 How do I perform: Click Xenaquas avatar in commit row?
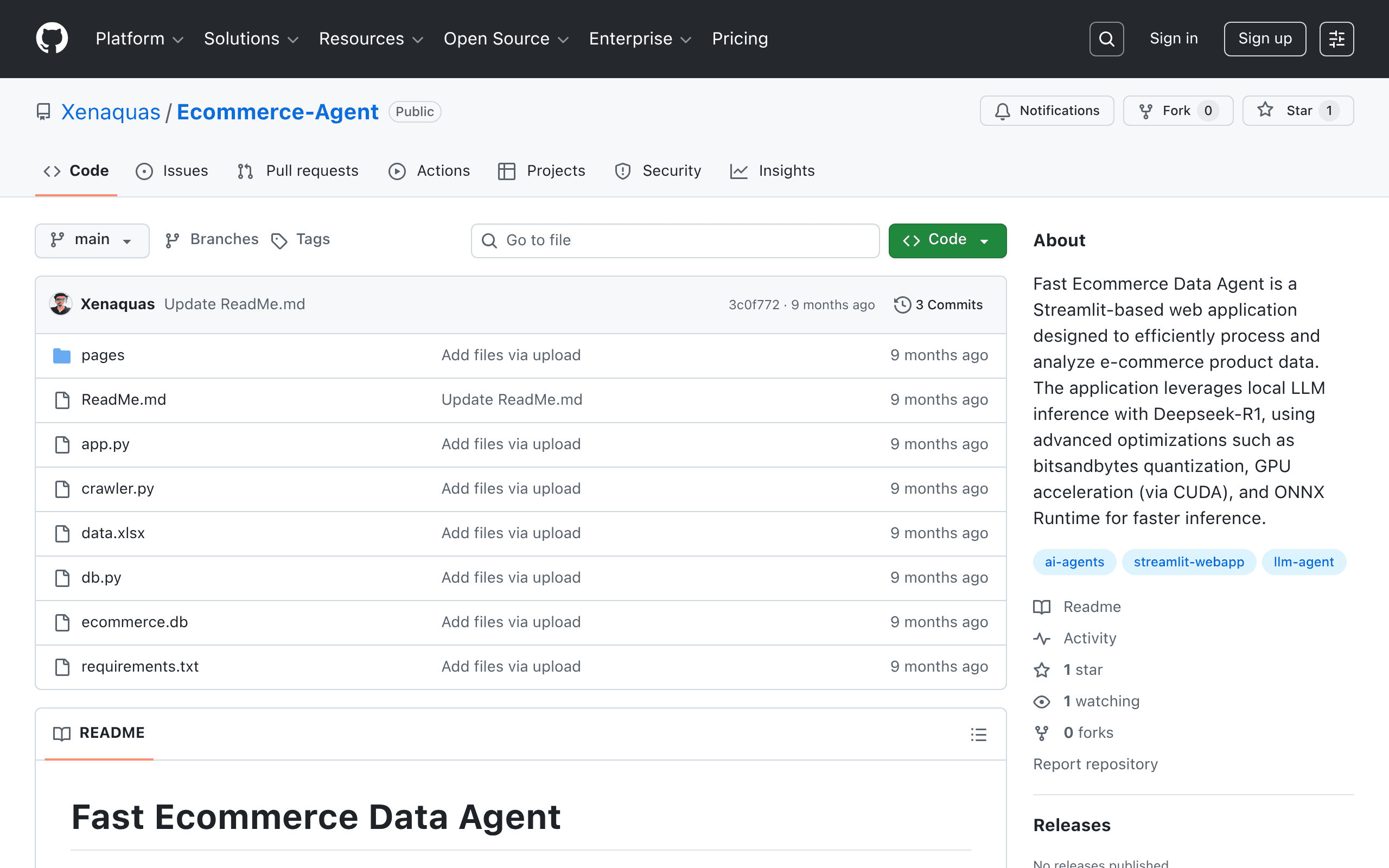60,304
